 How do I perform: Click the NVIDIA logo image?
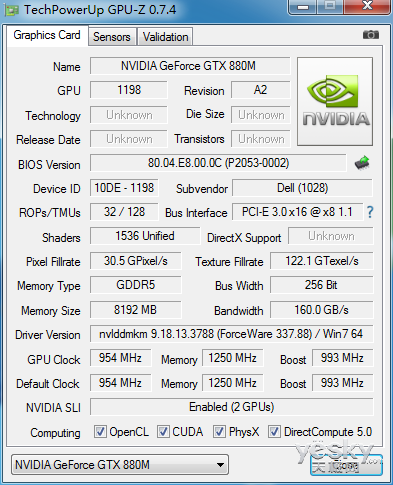click(x=335, y=102)
